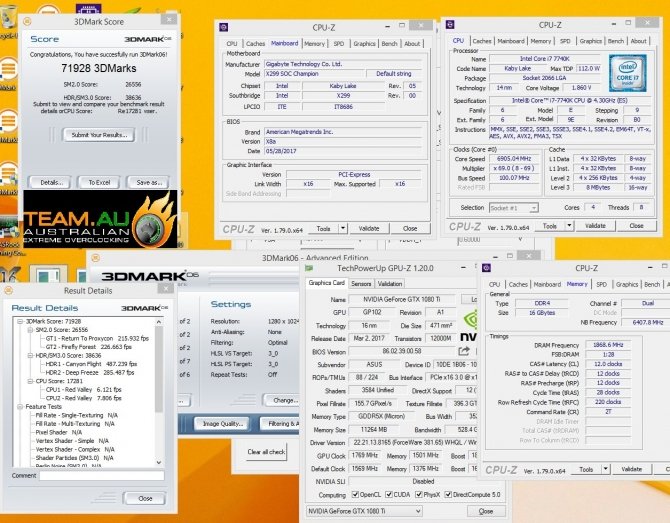
Task: Click Submit Your Results button
Action: pyautogui.click(x=99, y=135)
